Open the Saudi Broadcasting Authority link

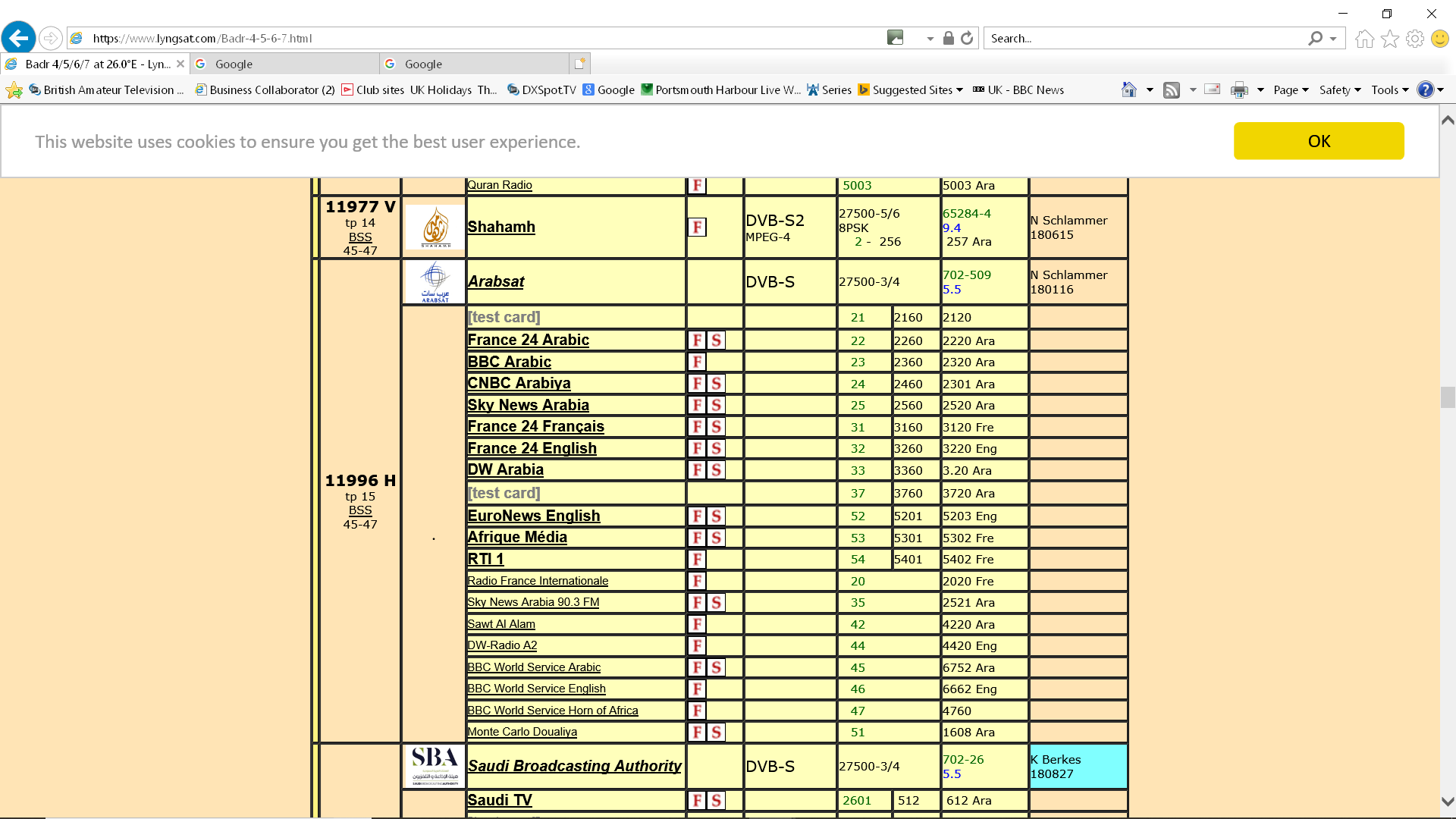pos(574,766)
